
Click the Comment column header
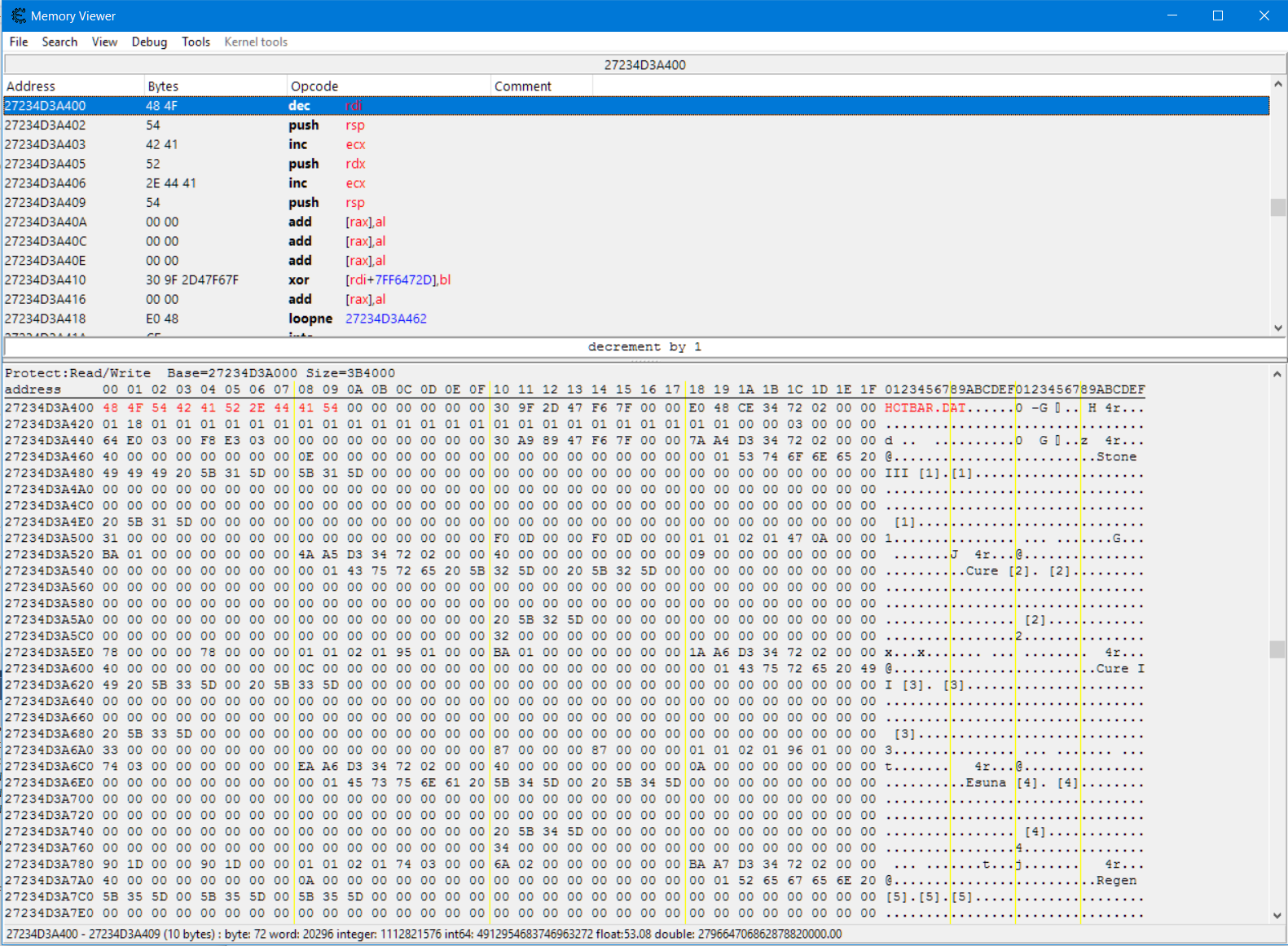pyautogui.click(x=523, y=86)
